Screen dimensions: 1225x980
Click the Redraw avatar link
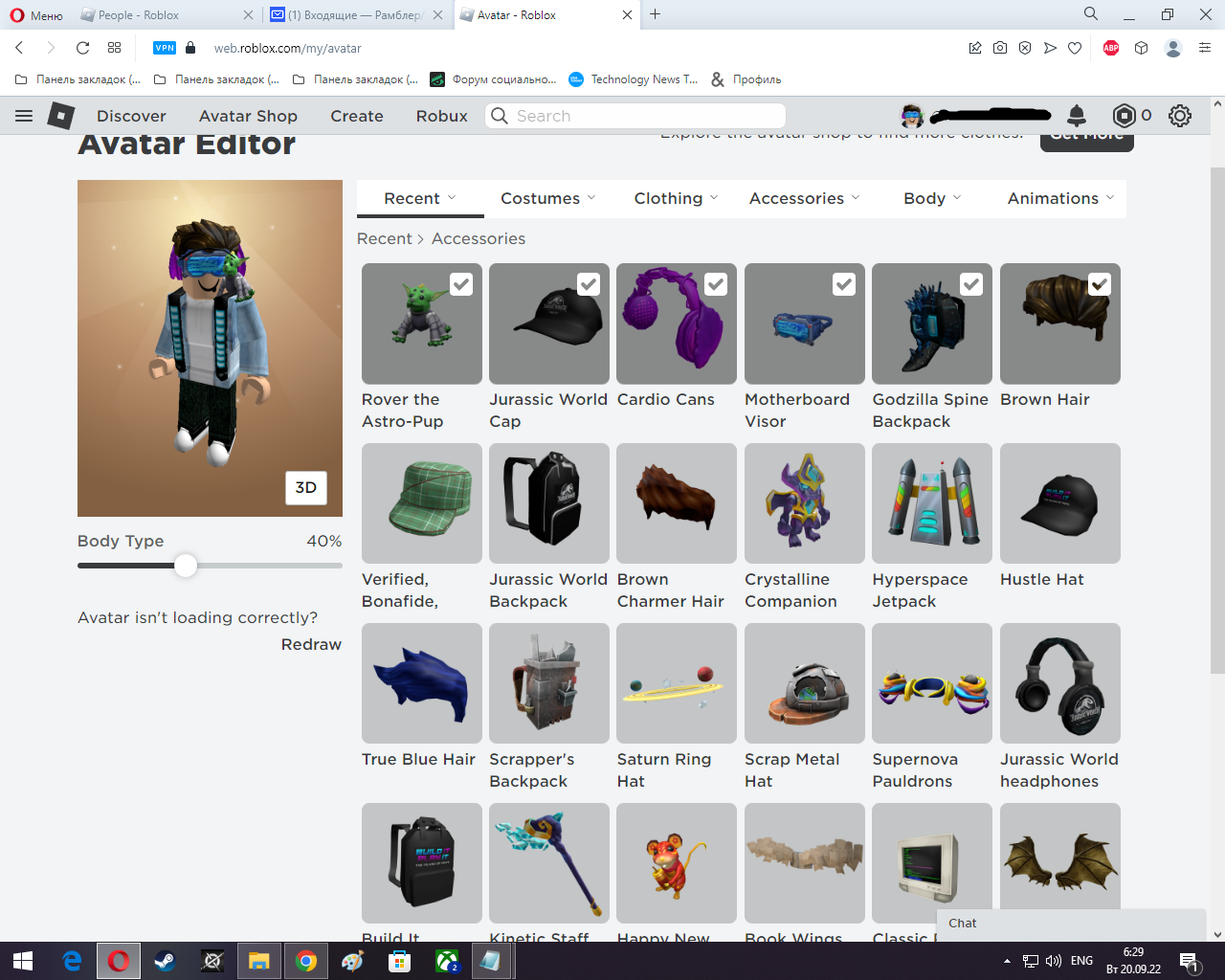click(x=311, y=644)
